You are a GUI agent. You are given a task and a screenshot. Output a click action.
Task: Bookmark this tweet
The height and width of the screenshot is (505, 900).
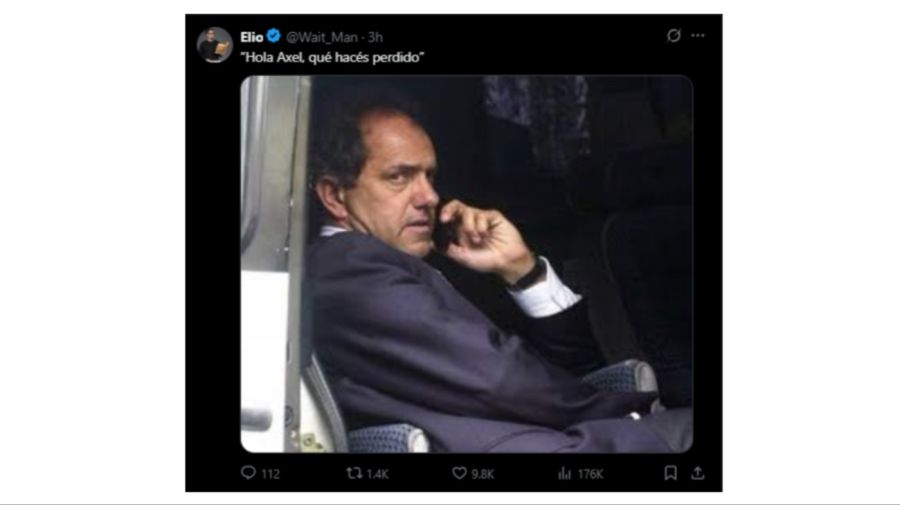coord(671,473)
